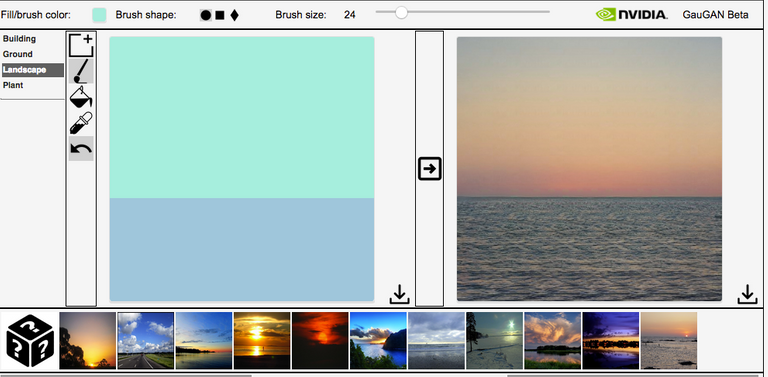Open the Building category
The height and width of the screenshot is (377, 768).
click(x=20, y=39)
